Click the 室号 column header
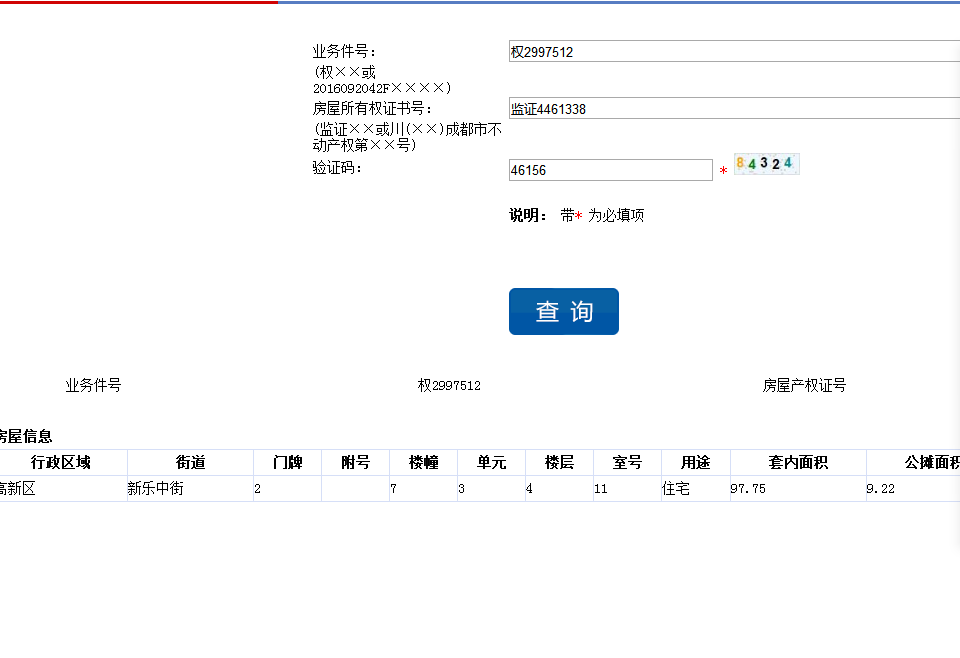This screenshot has height=658, width=960. (627, 463)
